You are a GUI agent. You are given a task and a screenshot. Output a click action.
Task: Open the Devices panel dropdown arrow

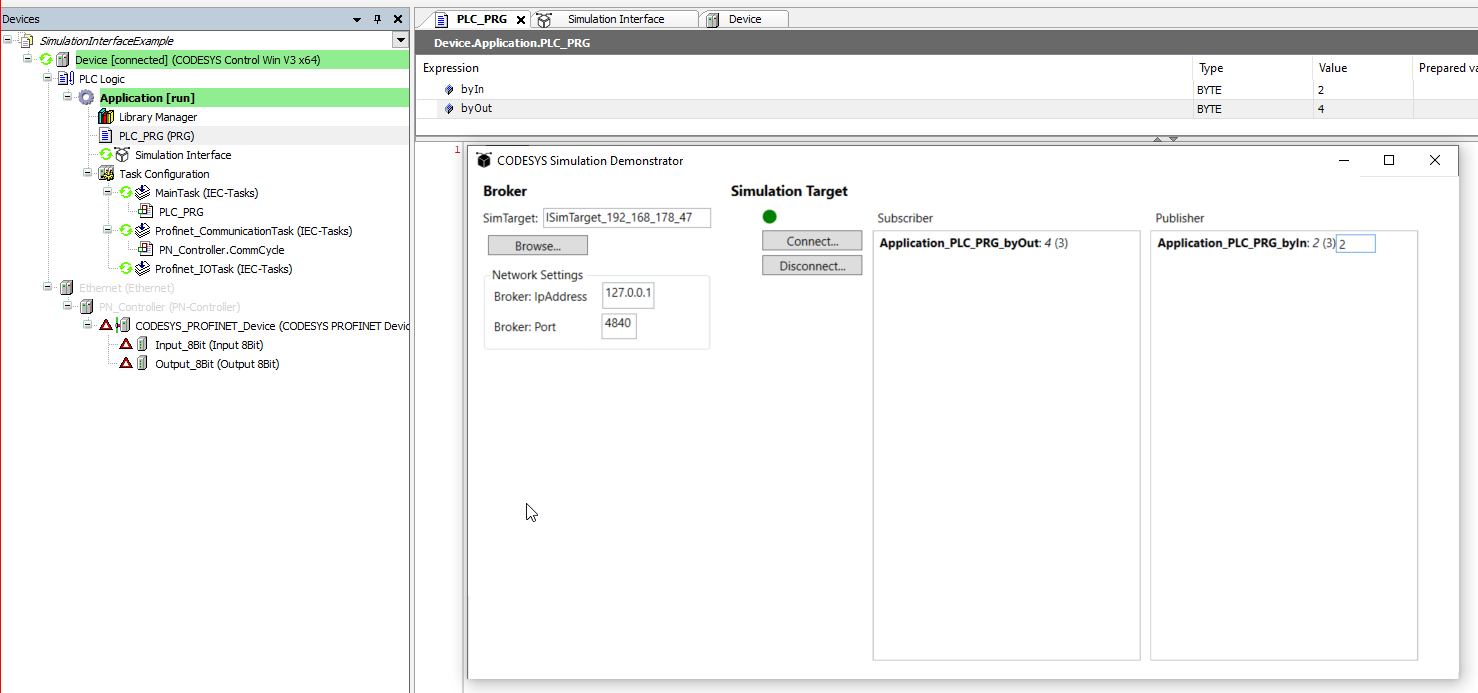[x=356, y=18]
